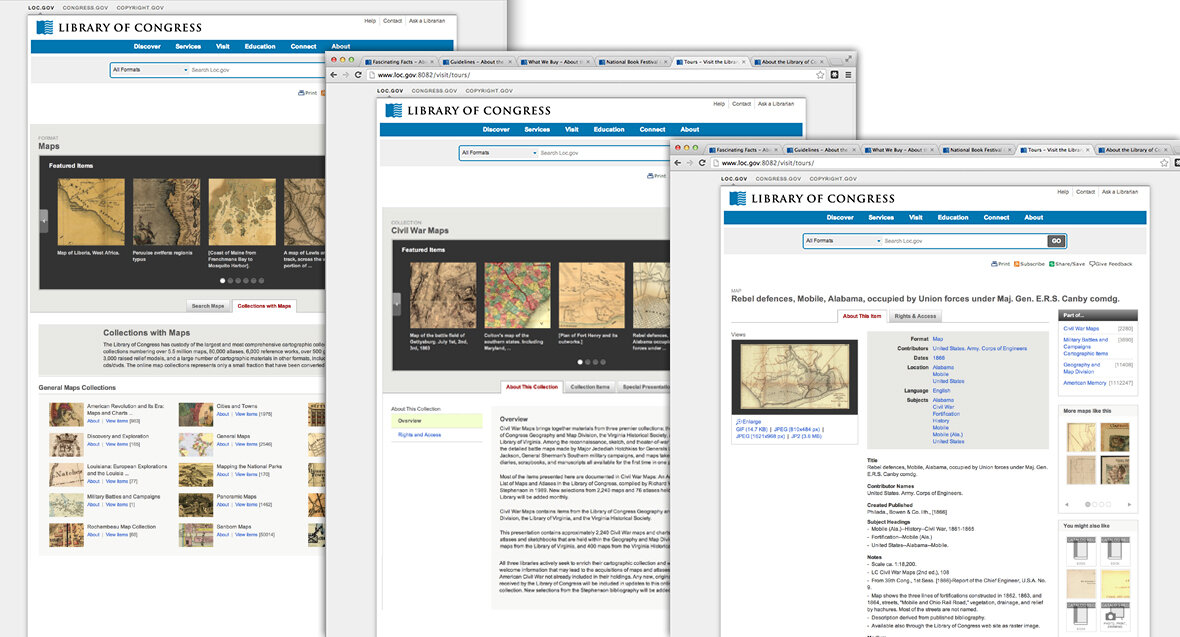Click the GO search button
The height and width of the screenshot is (637, 1180).
click(1056, 241)
